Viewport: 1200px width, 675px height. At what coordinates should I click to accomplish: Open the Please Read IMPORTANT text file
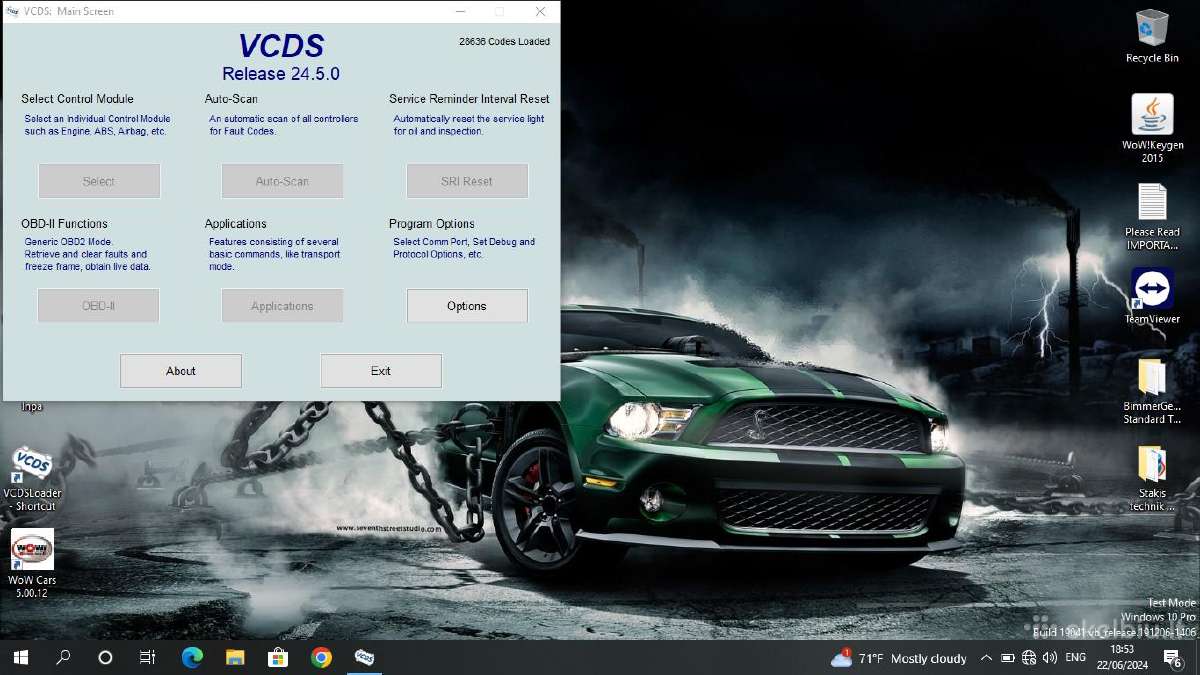click(1152, 216)
